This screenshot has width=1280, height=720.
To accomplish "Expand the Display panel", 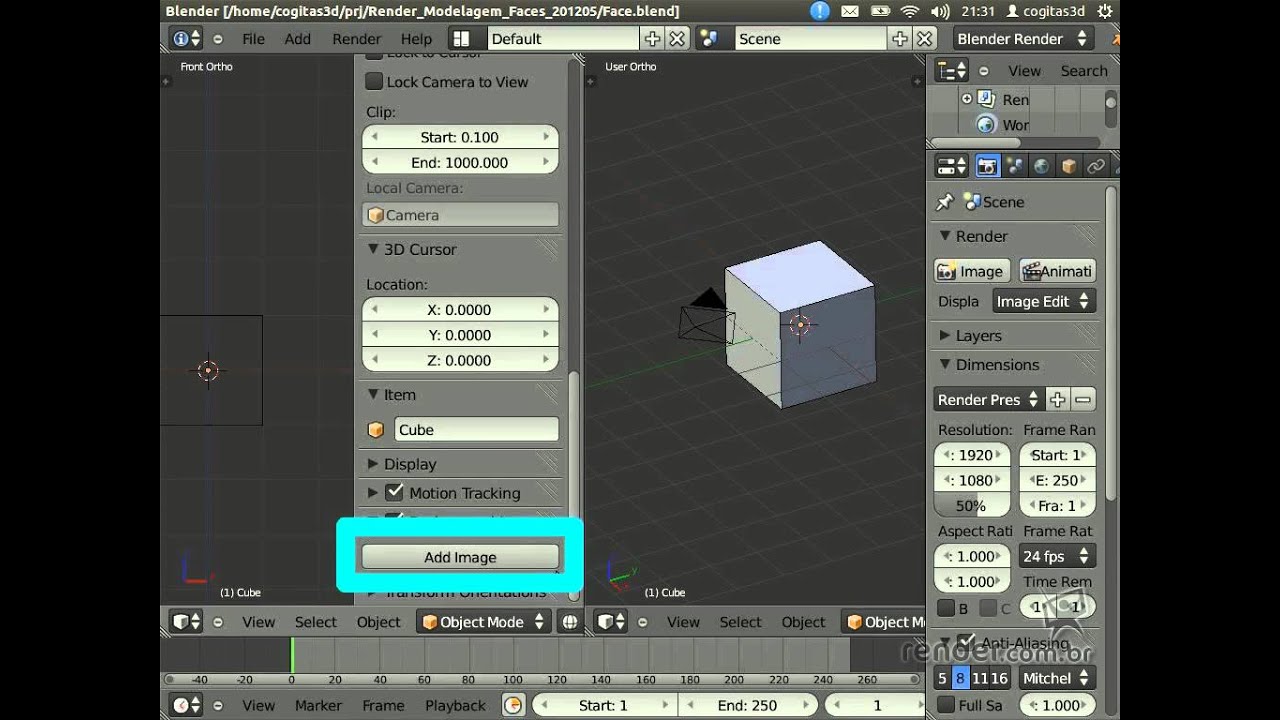I will point(373,464).
